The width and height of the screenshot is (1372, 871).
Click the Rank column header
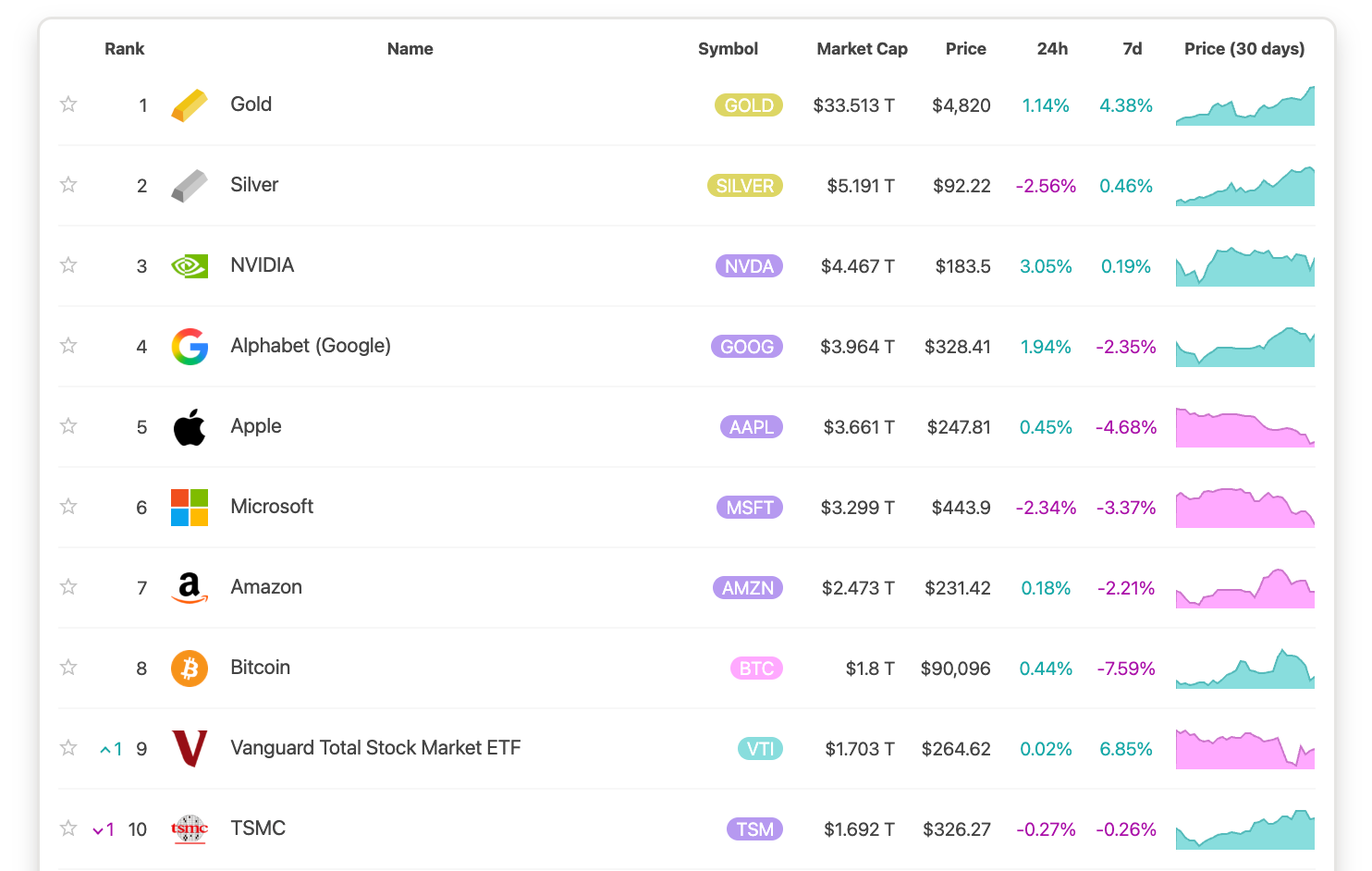[124, 49]
